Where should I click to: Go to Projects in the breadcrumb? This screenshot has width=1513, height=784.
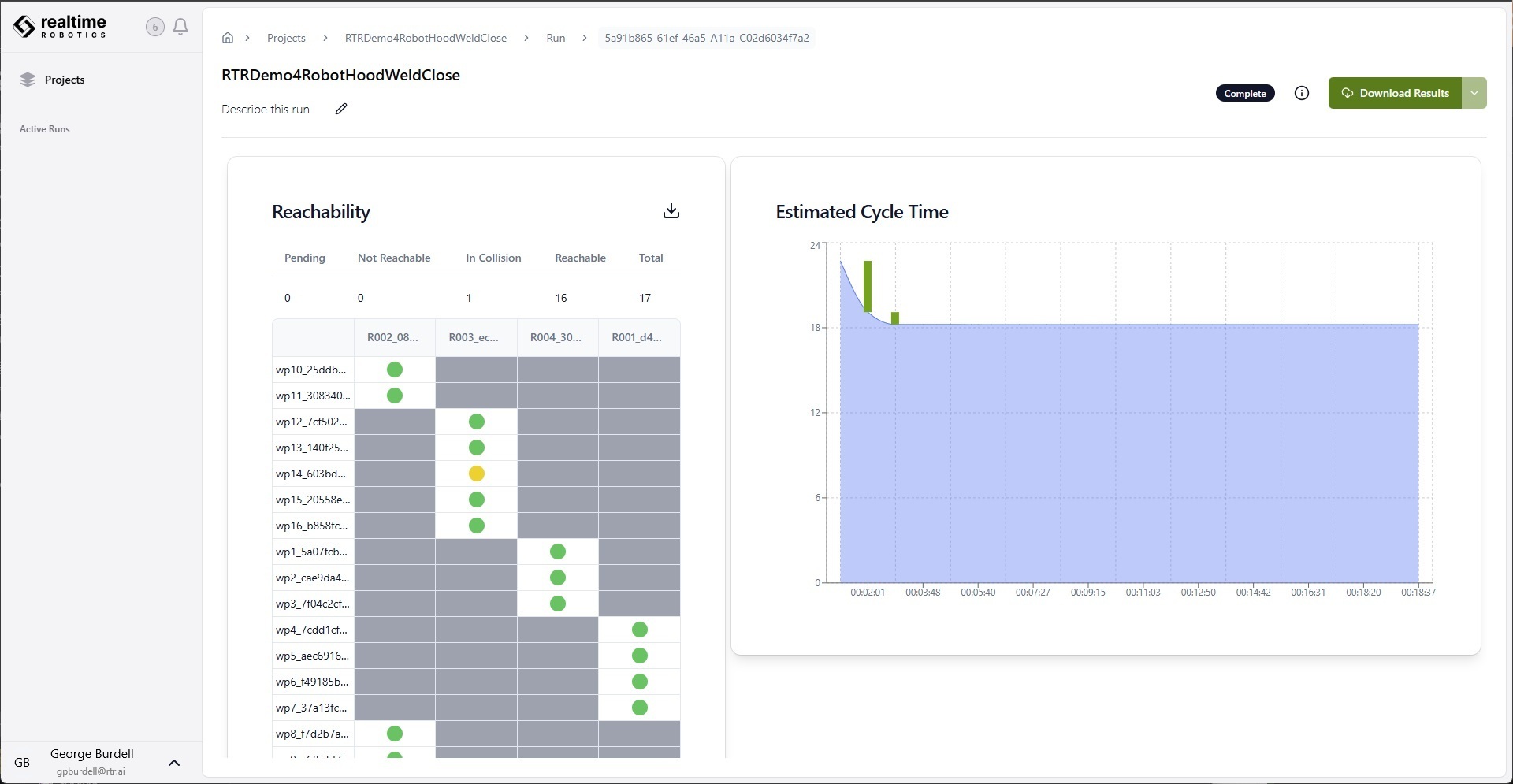286,38
